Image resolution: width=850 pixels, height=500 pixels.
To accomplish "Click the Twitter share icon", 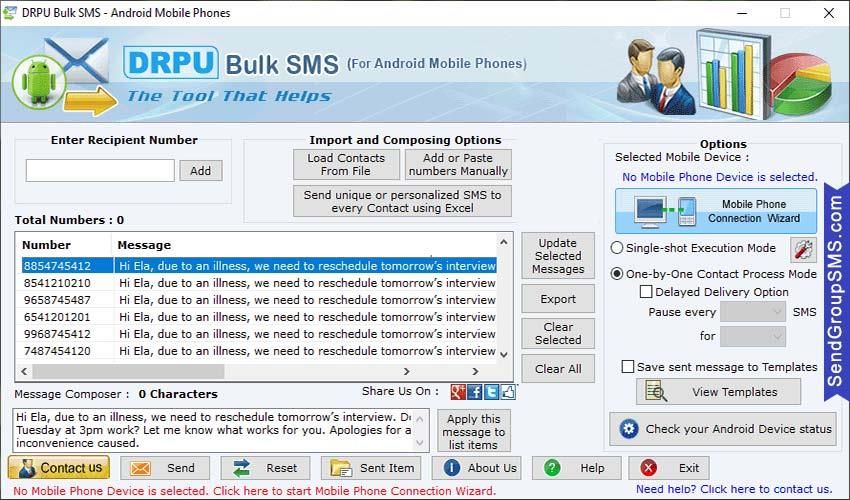I will pos(491,392).
